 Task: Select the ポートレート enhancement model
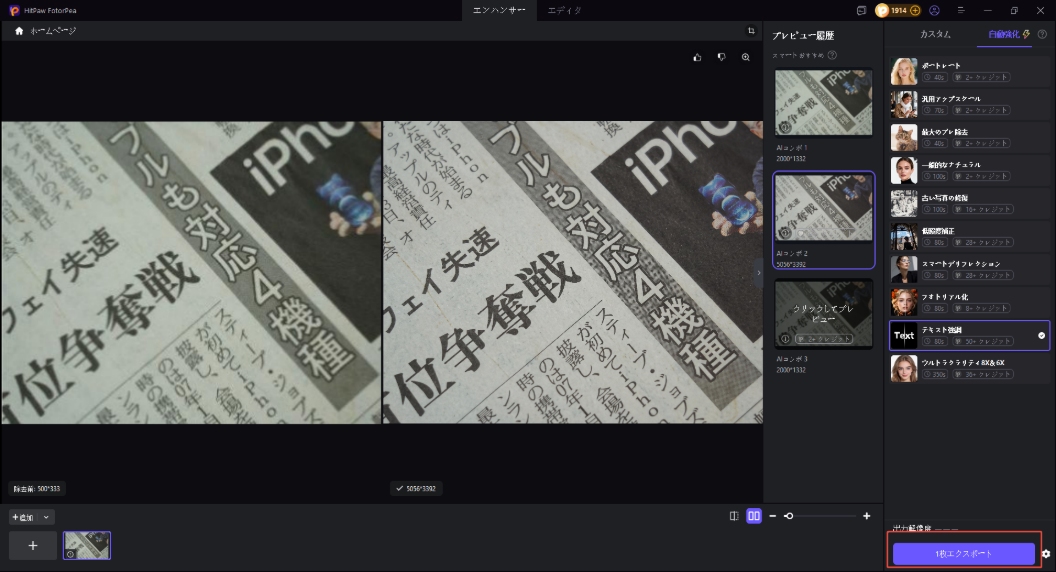coord(970,71)
